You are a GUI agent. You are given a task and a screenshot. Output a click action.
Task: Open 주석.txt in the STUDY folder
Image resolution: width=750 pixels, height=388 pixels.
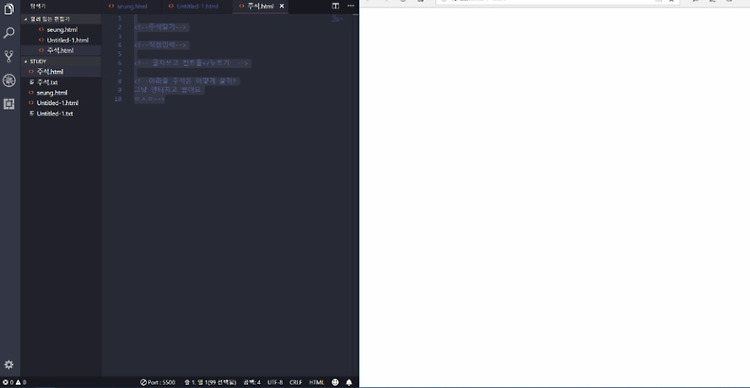(x=47, y=82)
